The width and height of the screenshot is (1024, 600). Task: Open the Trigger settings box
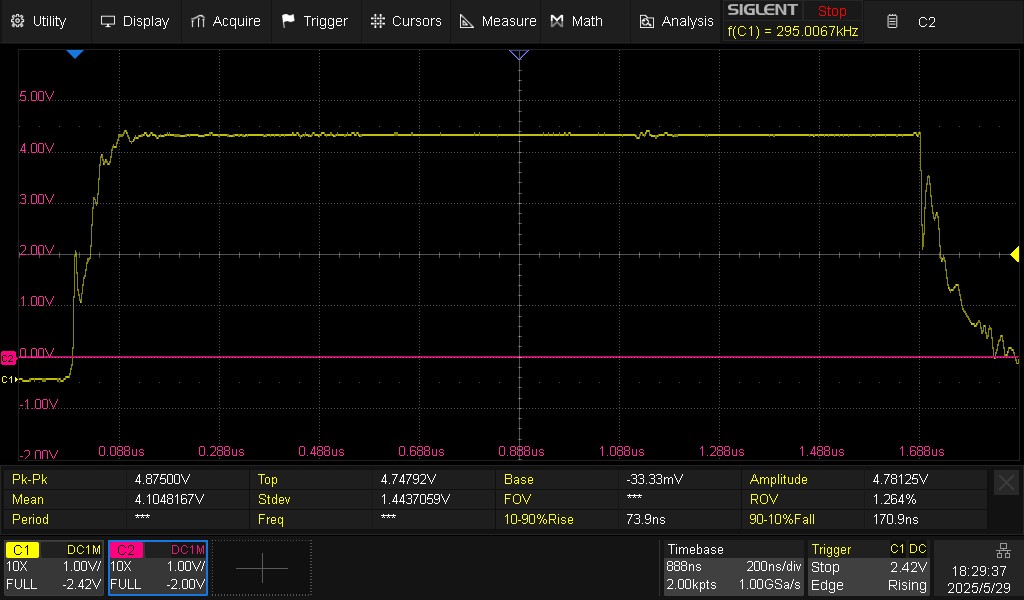coord(867,567)
